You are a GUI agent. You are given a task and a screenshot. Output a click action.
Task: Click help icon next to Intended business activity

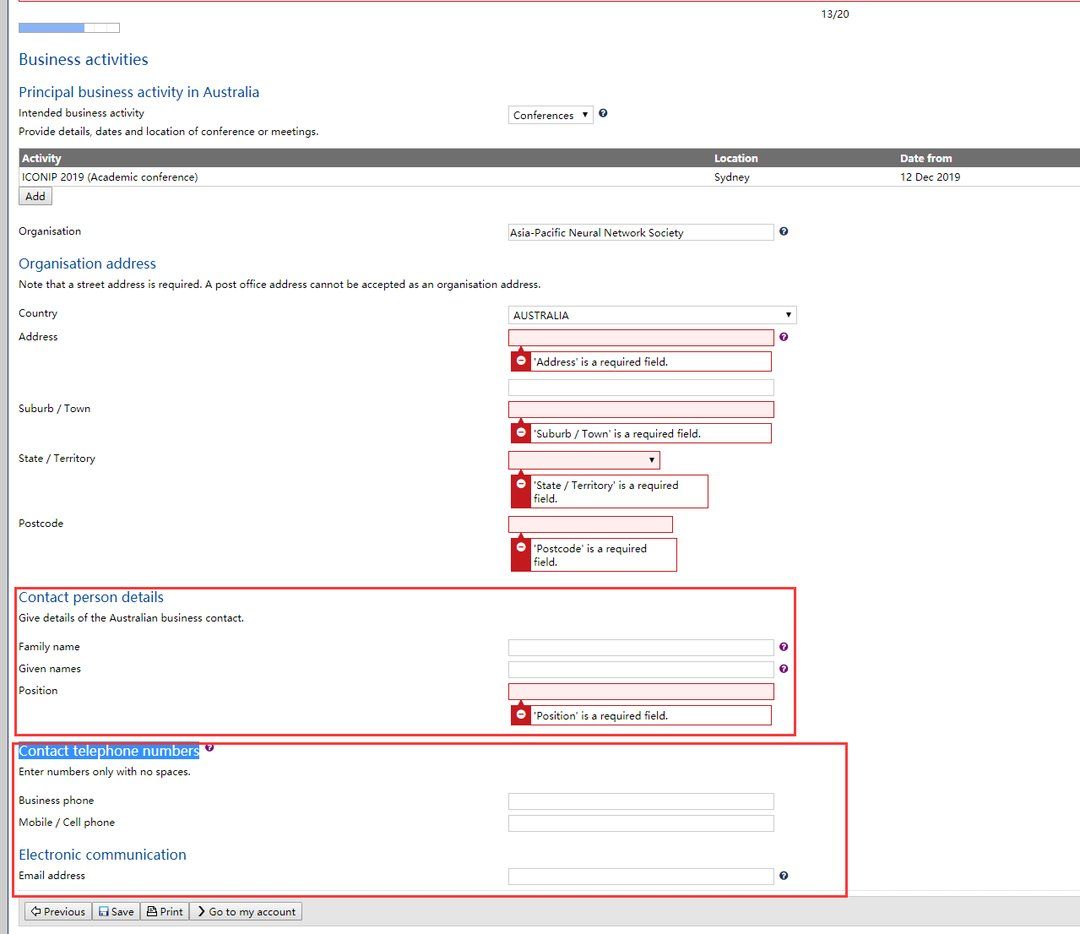tap(603, 114)
